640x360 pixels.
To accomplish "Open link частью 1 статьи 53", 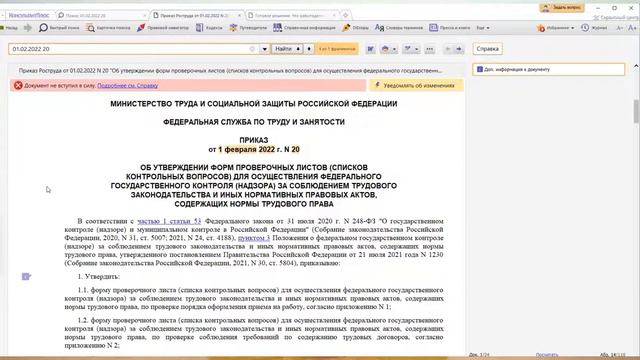I will (169, 221).
